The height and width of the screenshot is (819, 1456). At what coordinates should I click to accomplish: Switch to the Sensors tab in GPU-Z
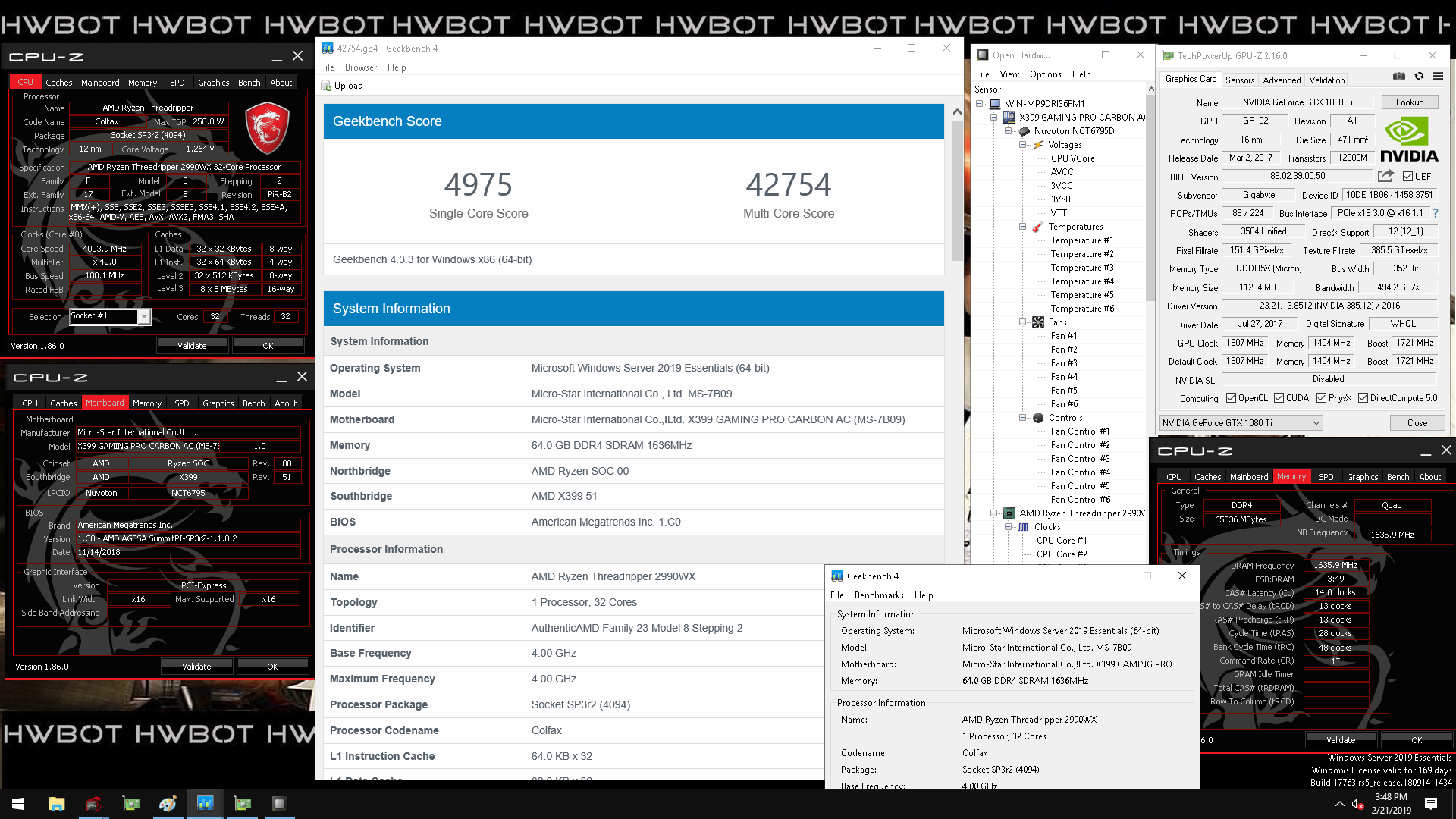tap(1239, 80)
